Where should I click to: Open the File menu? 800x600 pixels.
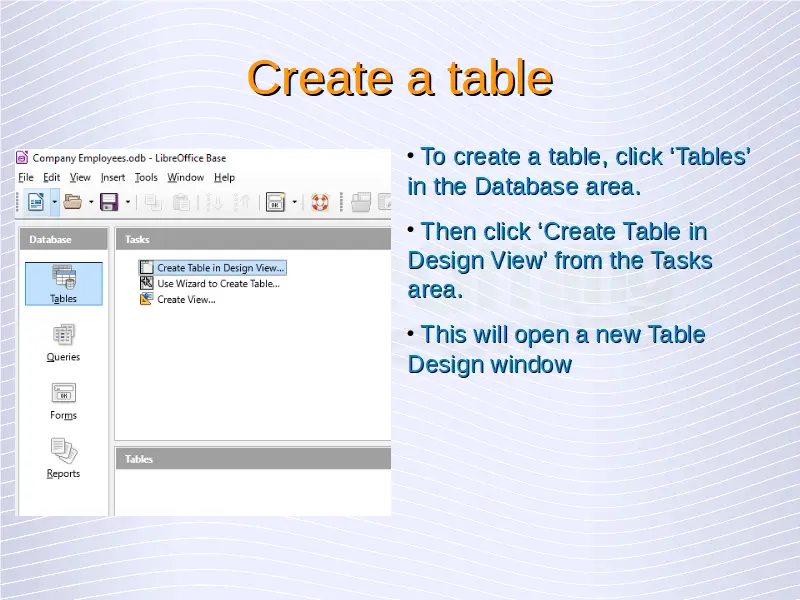click(26, 178)
